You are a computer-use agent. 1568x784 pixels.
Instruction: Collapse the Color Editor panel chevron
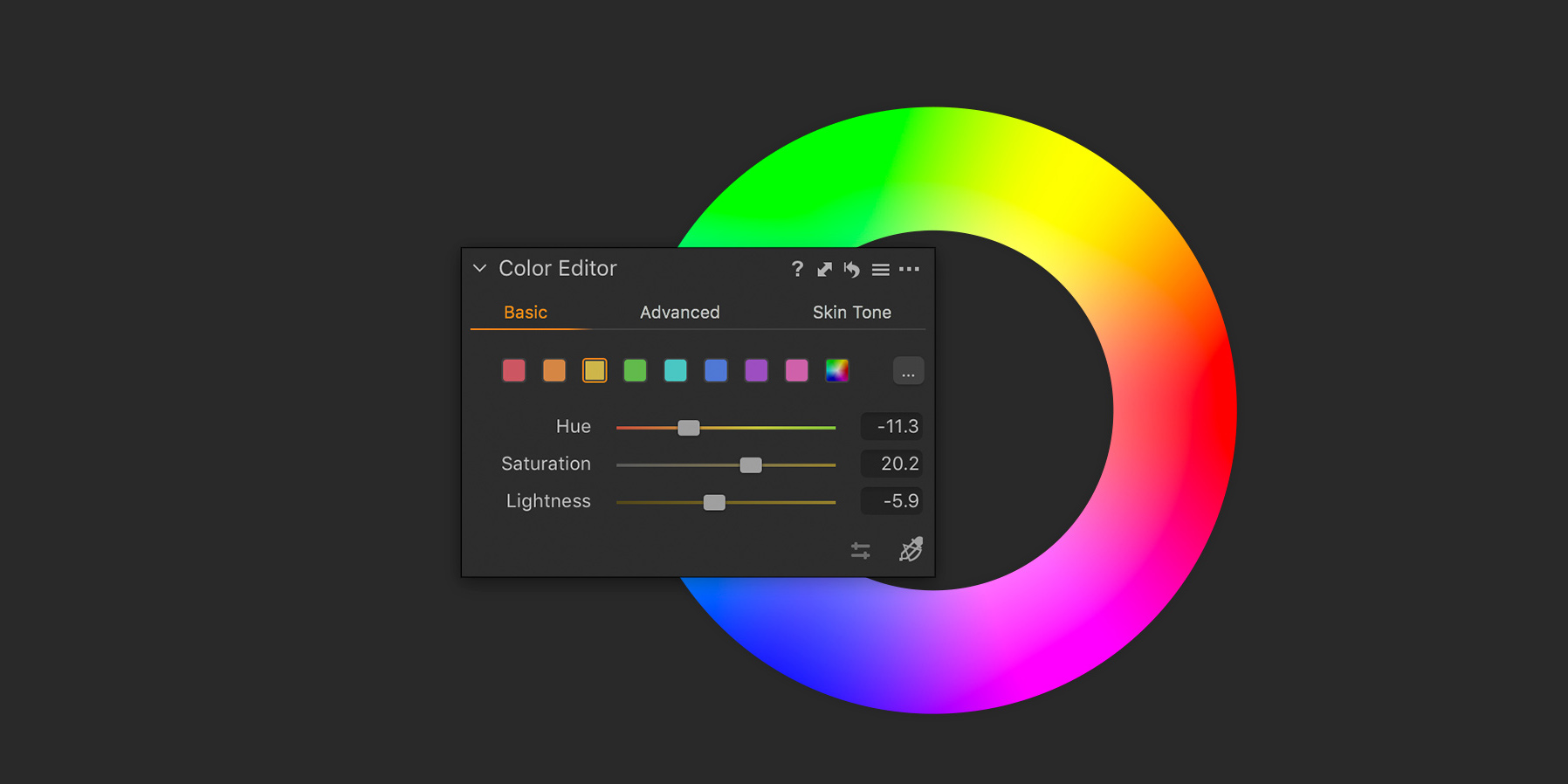coord(479,268)
